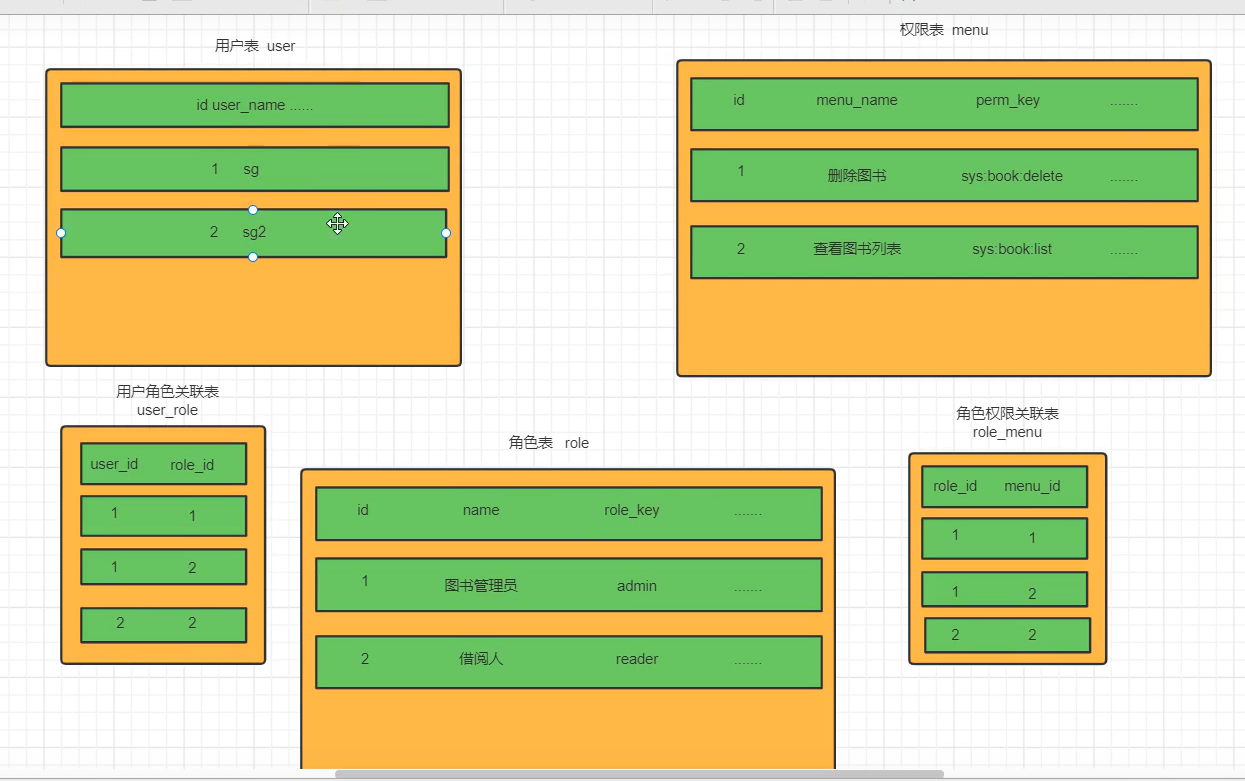Select the '查看图书列表' sys:book:list row
Viewport: 1245px width, 781px height.
tap(943, 251)
